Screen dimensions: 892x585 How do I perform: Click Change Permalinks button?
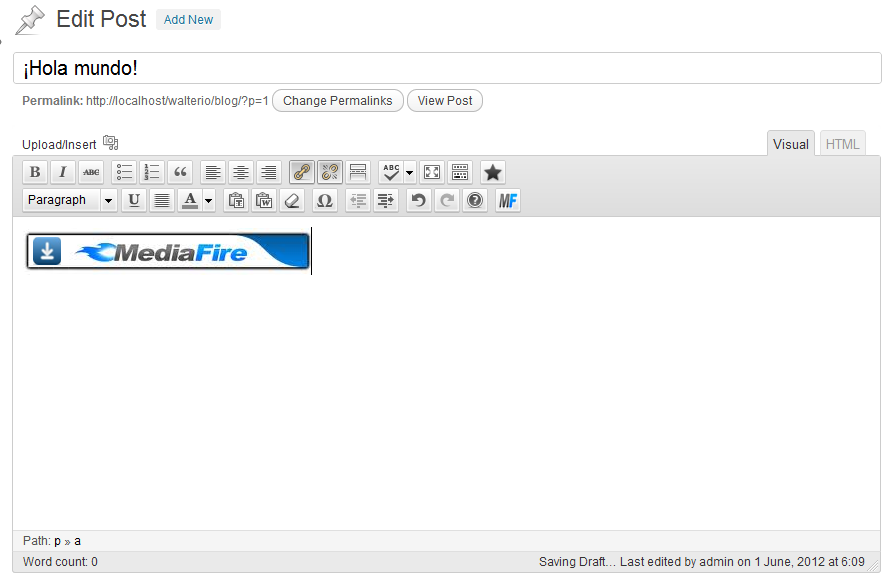[x=338, y=101]
